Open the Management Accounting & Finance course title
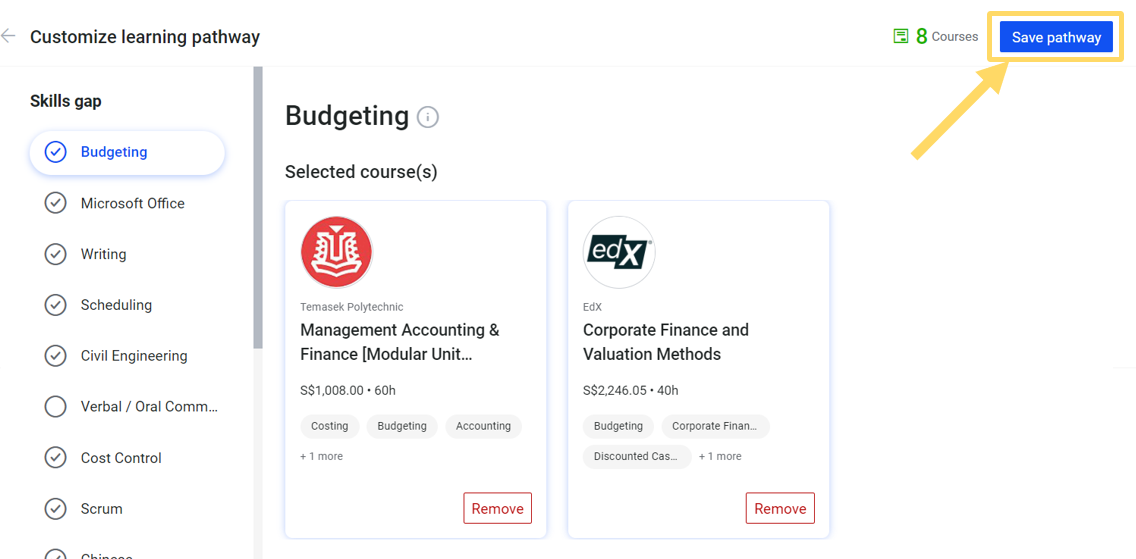1136x559 pixels. pos(400,342)
